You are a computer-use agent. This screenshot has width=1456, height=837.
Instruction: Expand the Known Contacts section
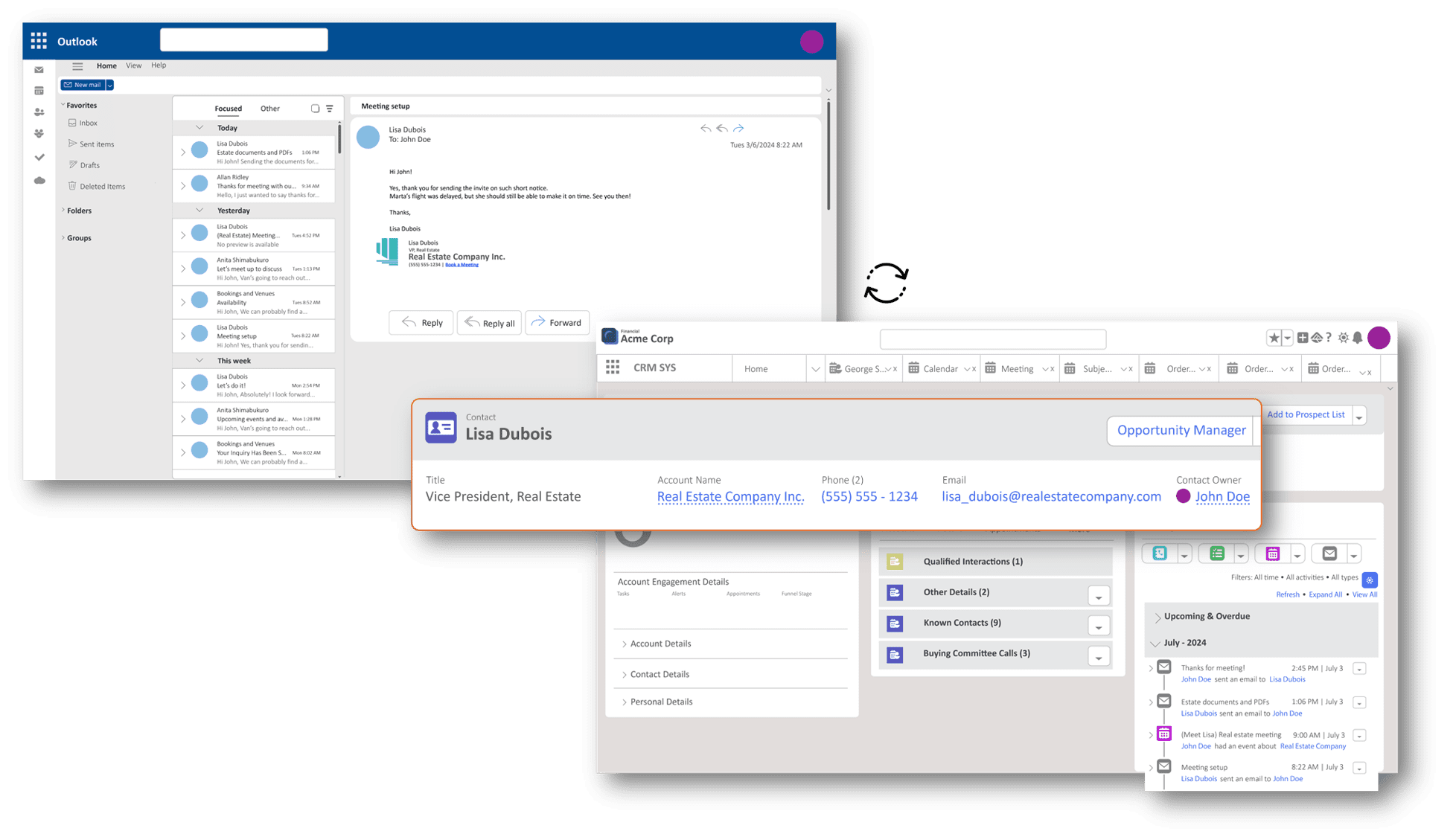1098,623
